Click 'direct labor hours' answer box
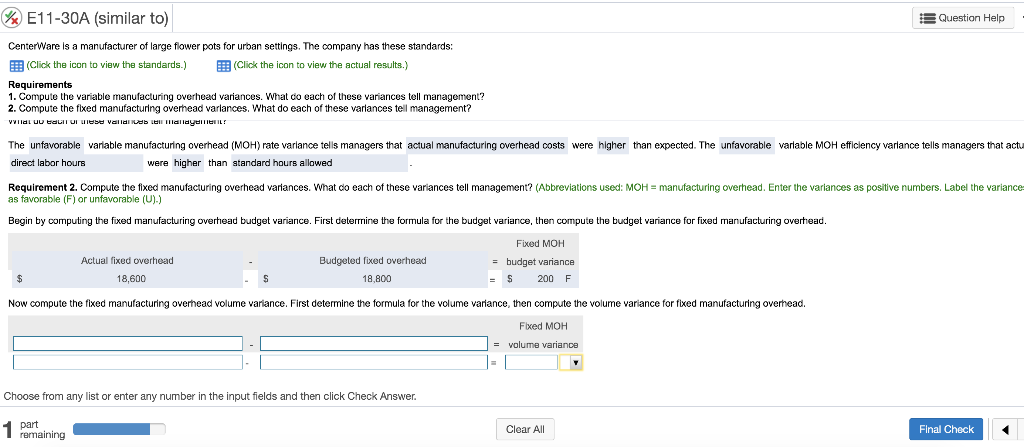Image resolution: width=1024 pixels, height=447 pixels. coord(76,163)
